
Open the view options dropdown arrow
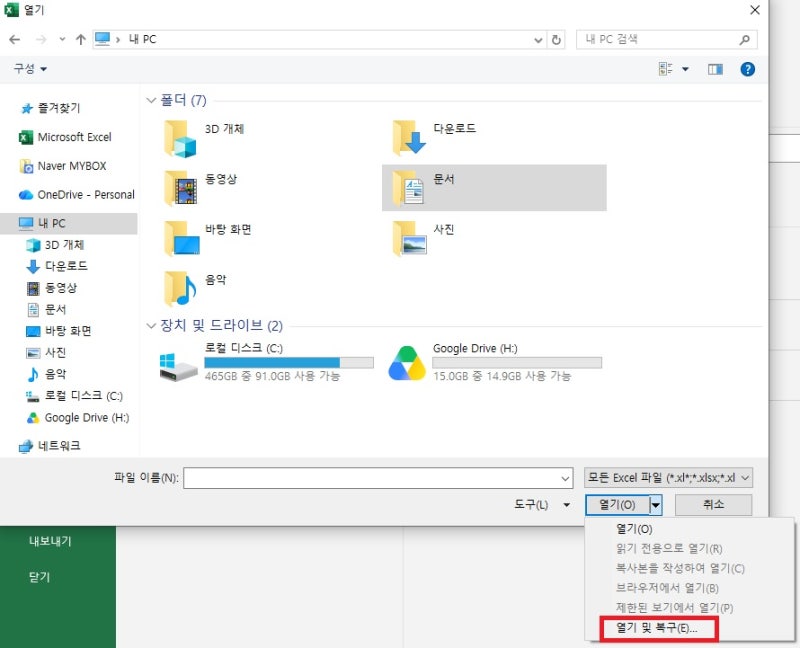[685, 69]
